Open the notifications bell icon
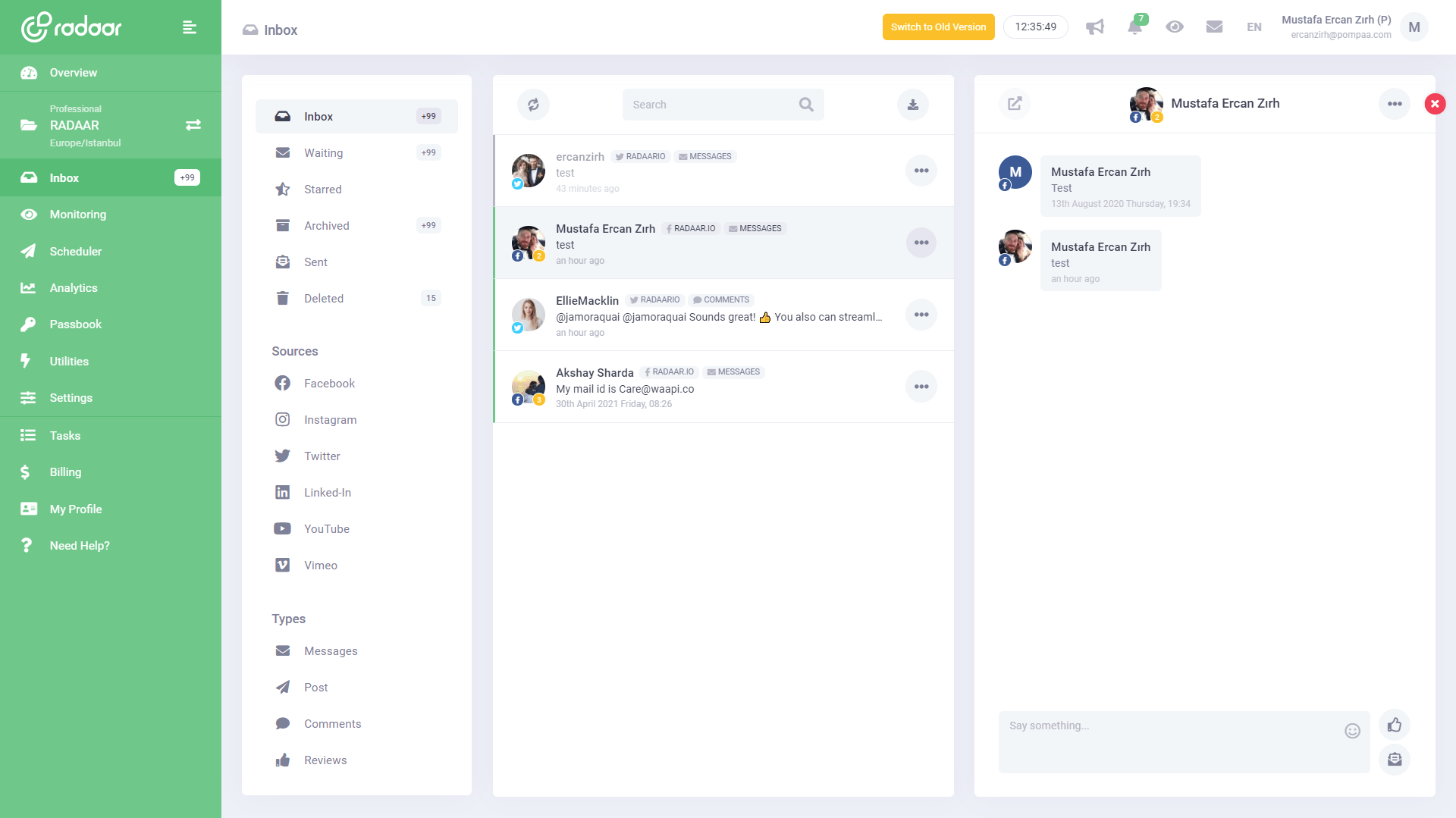1456x818 pixels. coord(1134,27)
